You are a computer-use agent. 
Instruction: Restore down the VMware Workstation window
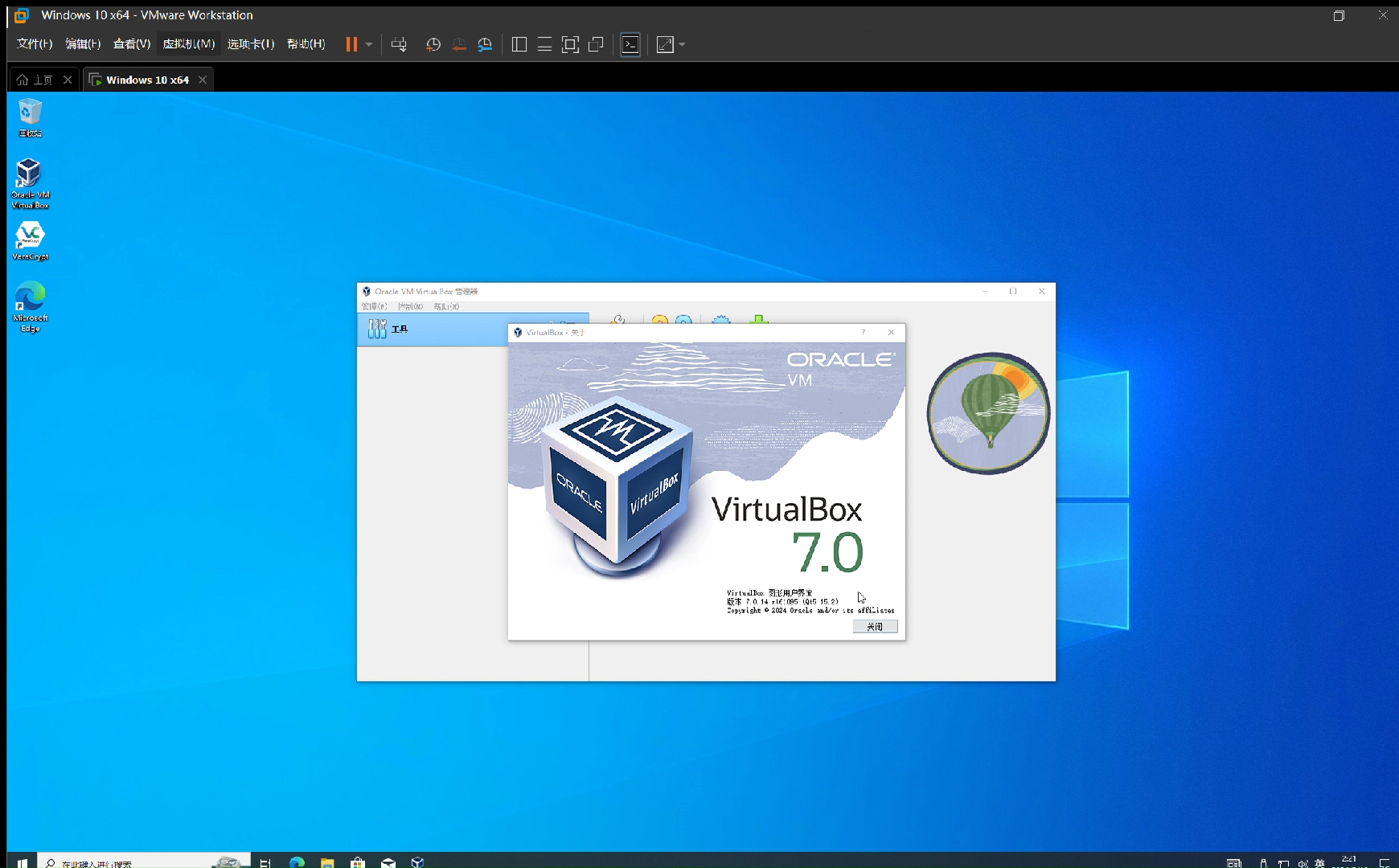point(1339,15)
